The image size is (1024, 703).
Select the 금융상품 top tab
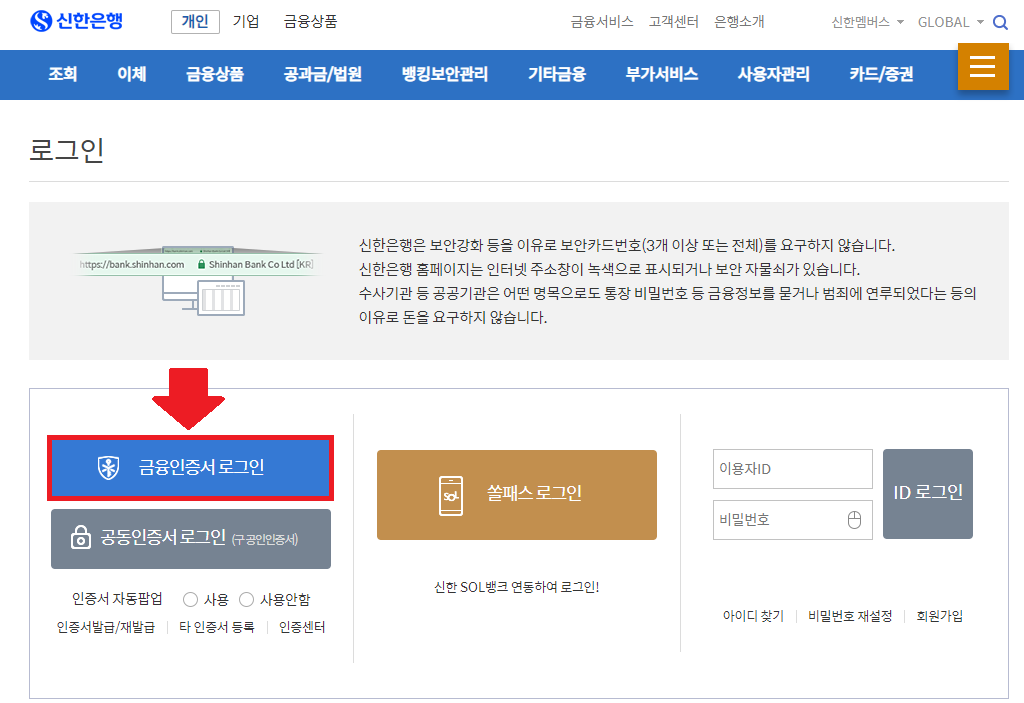pyautogui.click(x=310, y=22)
